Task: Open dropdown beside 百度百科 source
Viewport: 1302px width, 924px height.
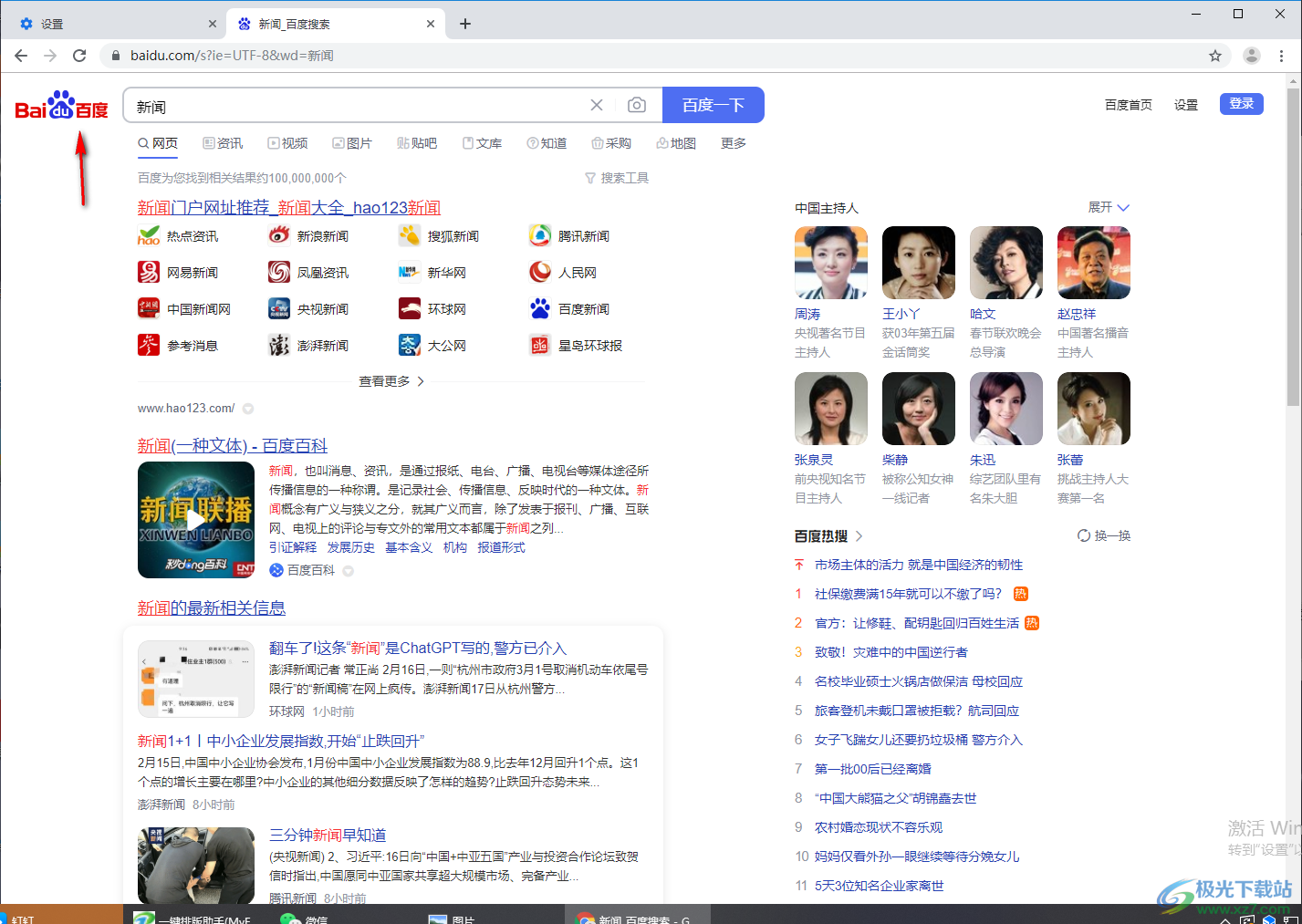Action: (x=348, y=571)
